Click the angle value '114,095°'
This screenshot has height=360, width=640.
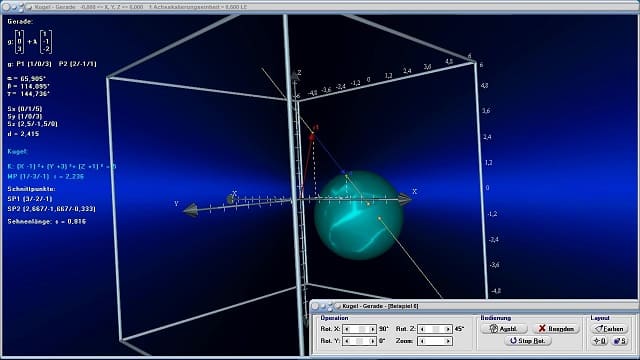click(x=34, y=86)
